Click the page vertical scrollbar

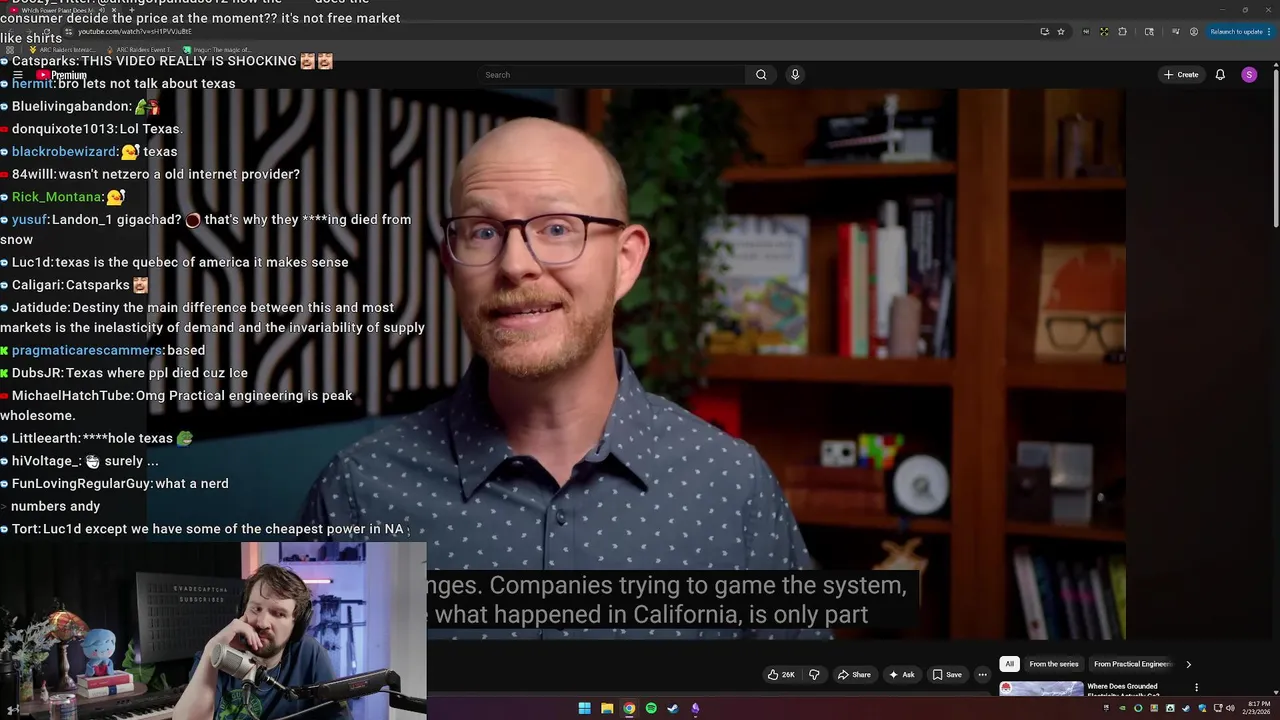(x=1275, y=150)
